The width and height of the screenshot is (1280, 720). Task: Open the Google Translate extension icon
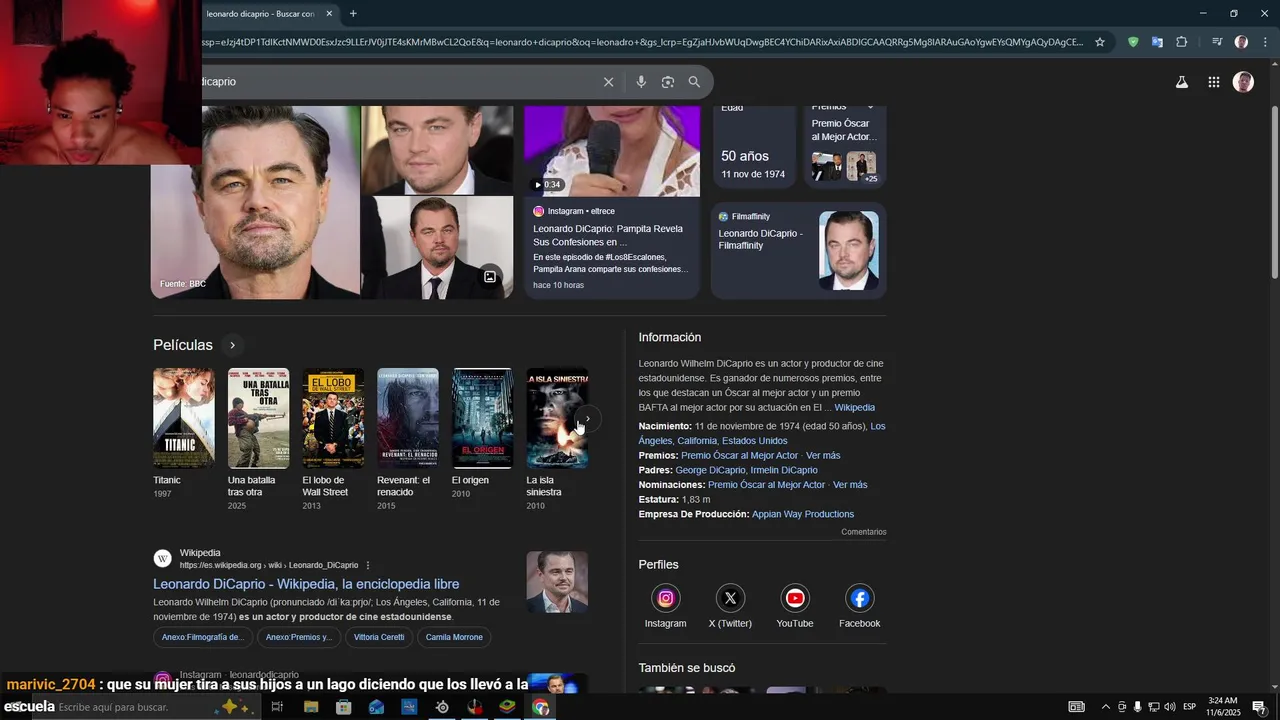pos(1157,42)
